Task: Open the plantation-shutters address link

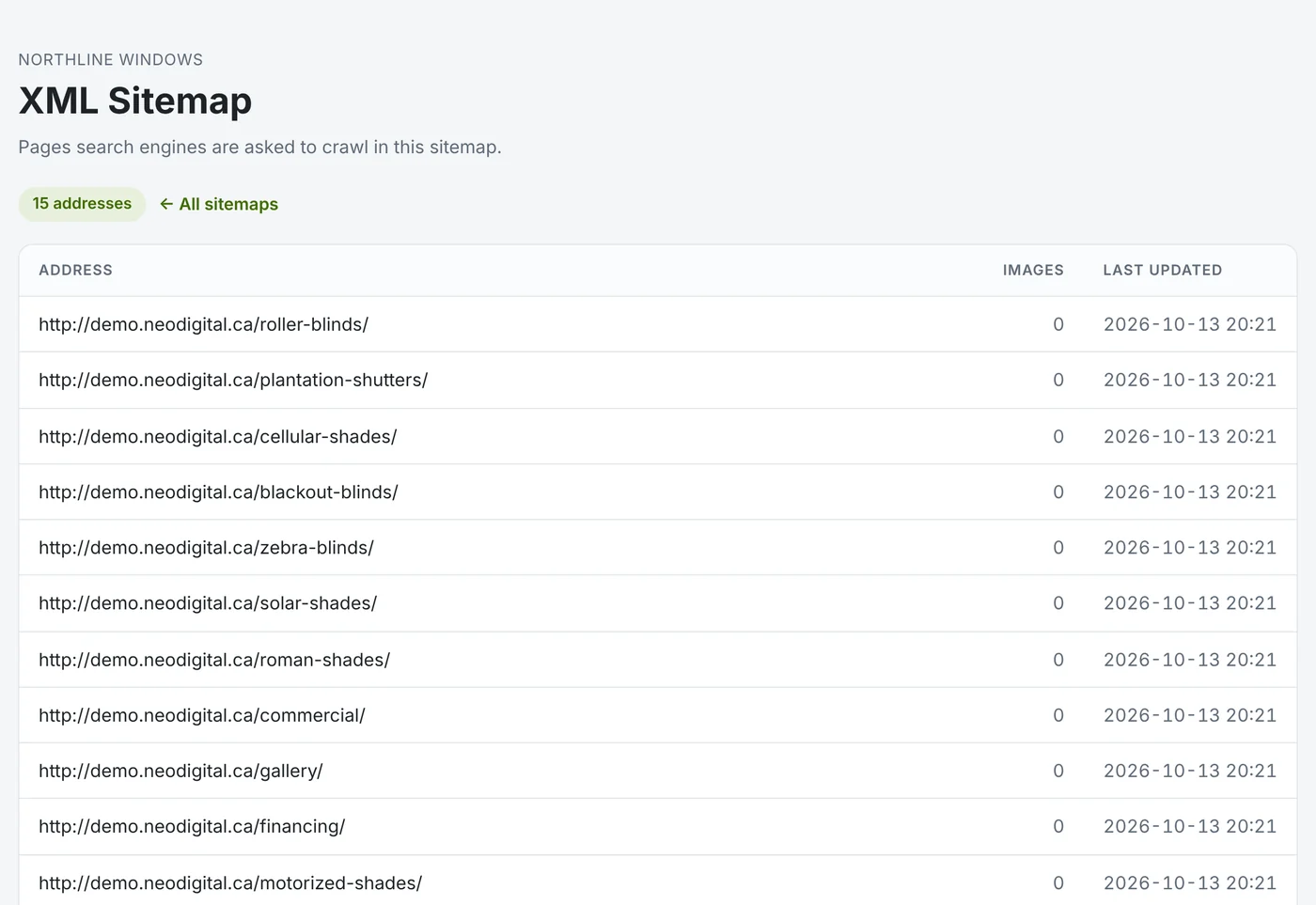Action: coord(233,380)
